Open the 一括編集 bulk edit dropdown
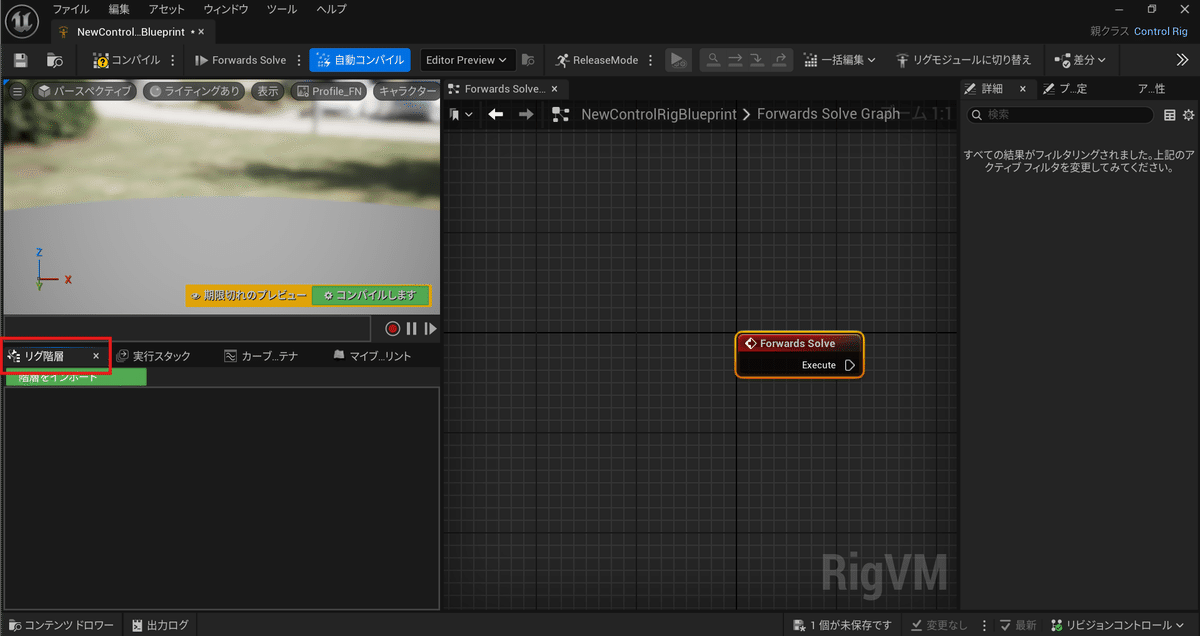The width and height of the screenshot is (1200, 636). [840, 60]
